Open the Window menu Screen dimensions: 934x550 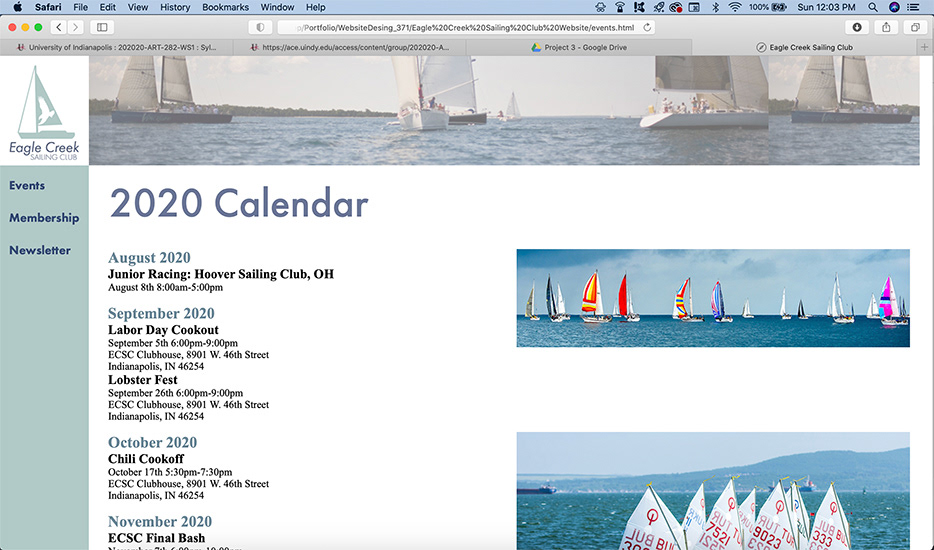point(277,7)
